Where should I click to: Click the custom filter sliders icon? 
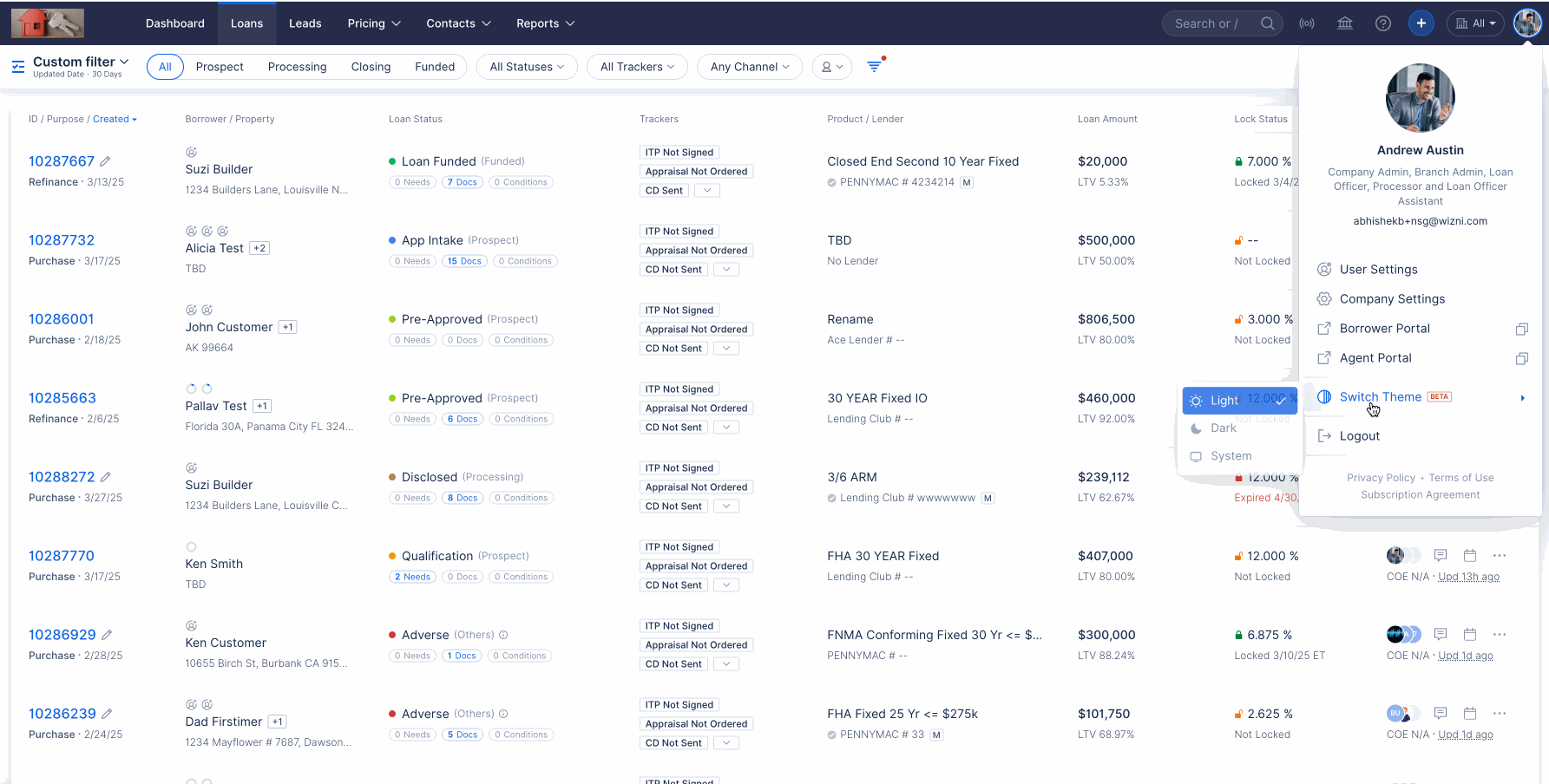(x=18, y=67)
